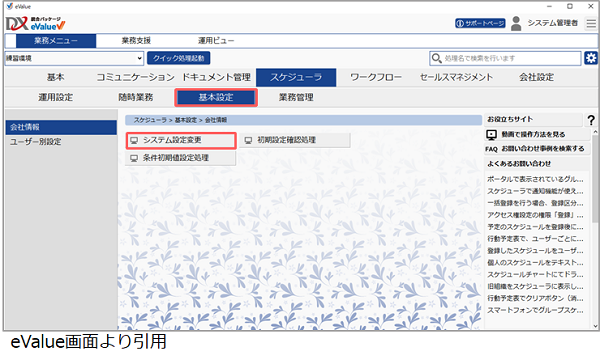The image size is (600, 364).
Task: Open the 練習環境 environment dropdown
Action: (74, 58)
